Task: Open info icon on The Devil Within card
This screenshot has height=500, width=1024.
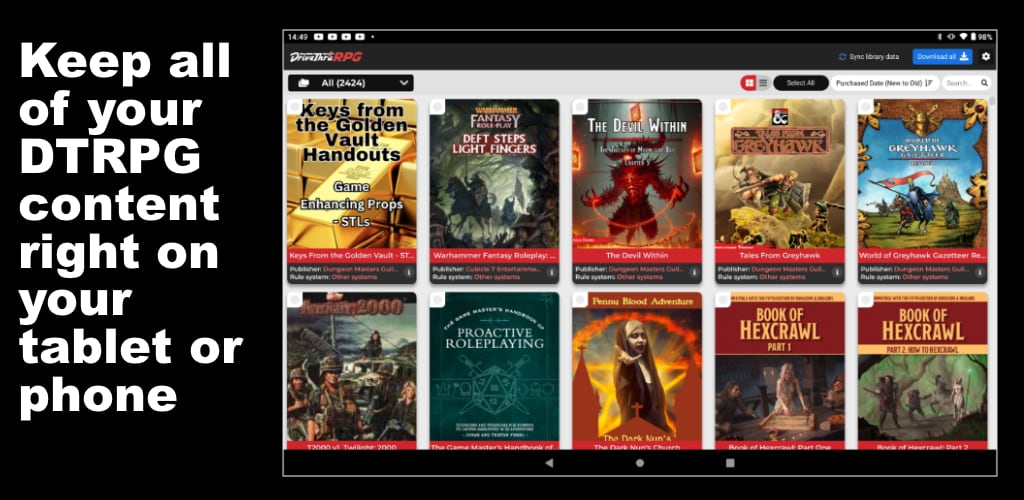Action: click(694, 272)
